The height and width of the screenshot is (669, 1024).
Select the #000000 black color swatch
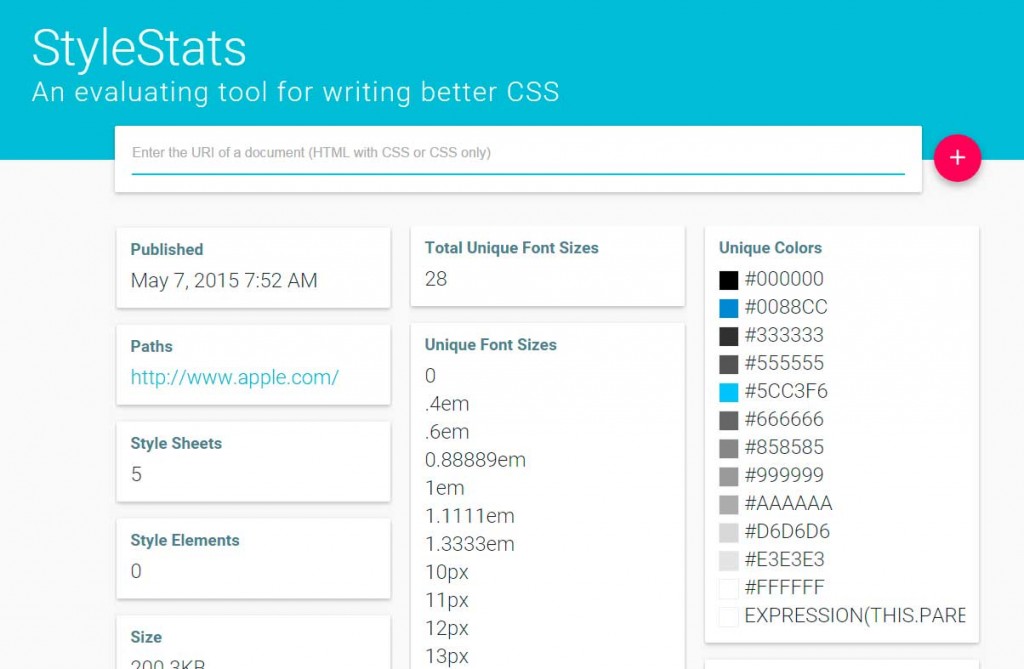point(729,280)
